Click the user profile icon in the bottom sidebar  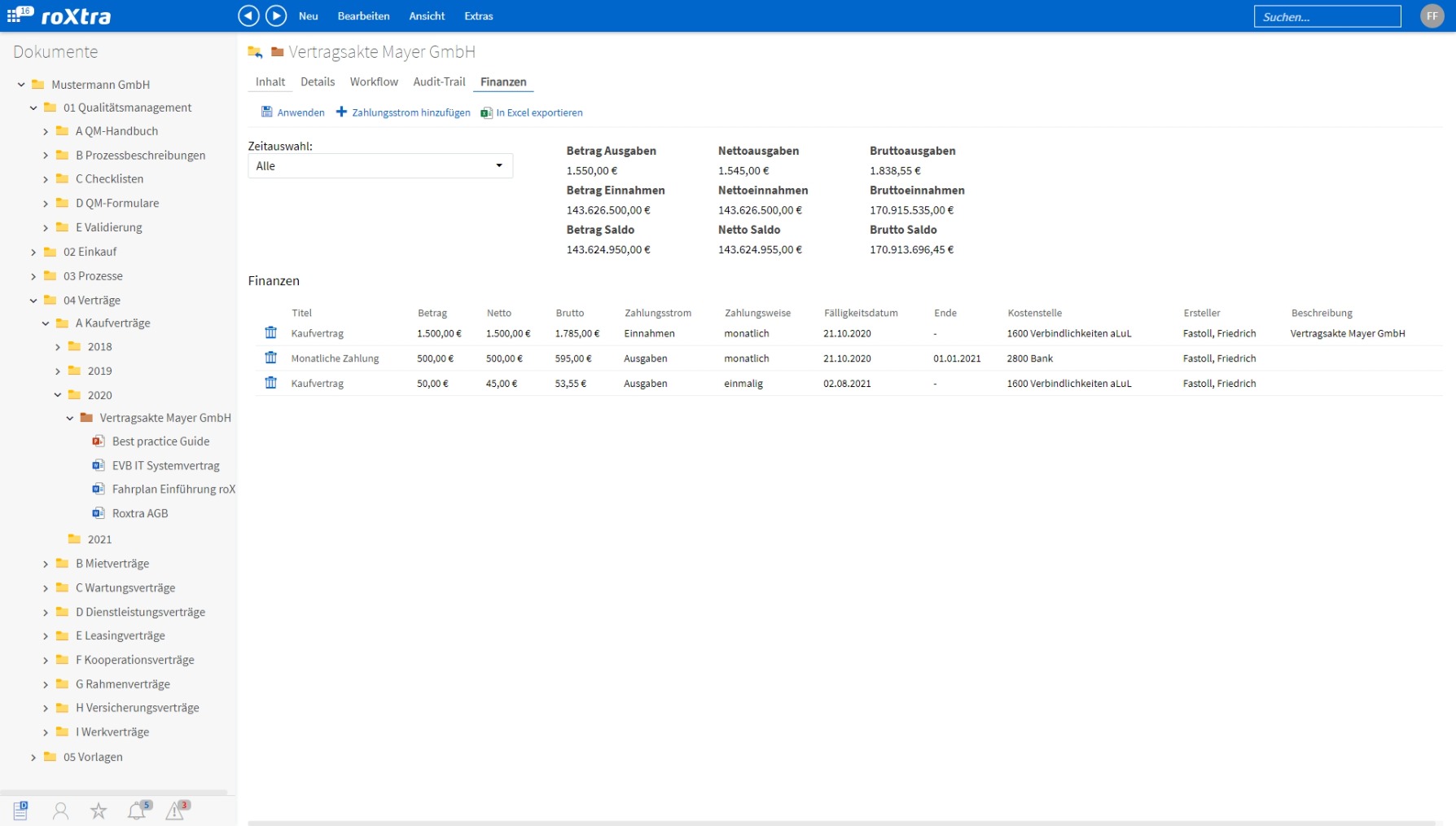(x=60, y=810)
